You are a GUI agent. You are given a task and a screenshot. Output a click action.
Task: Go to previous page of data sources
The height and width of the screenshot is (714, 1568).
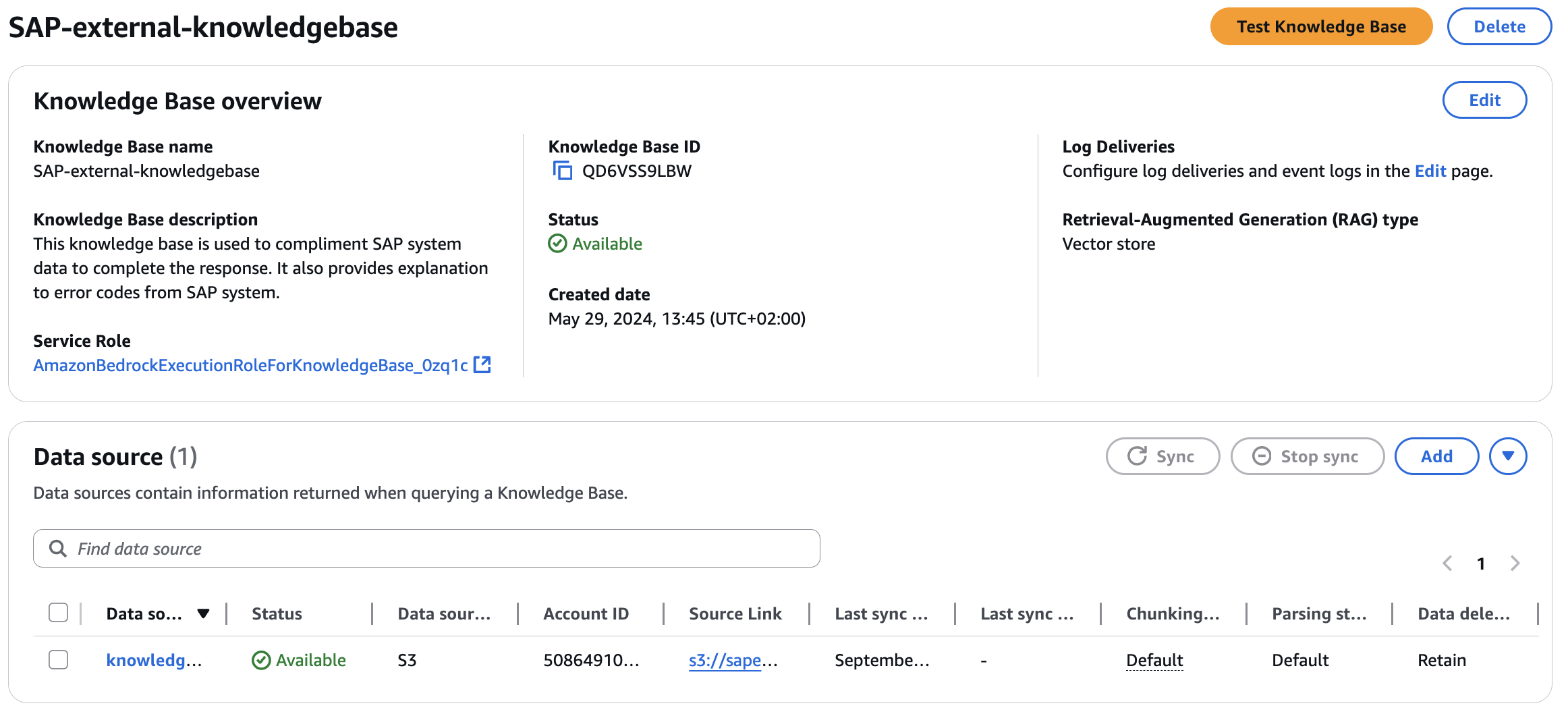pos(1447,564)
